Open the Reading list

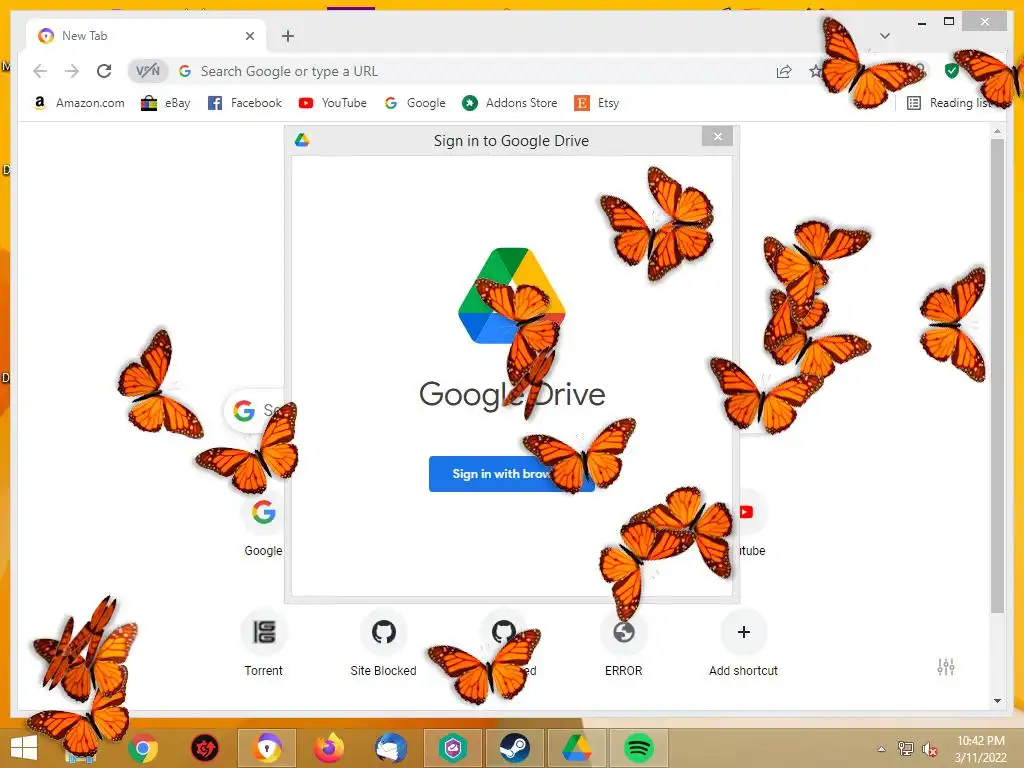(951, 103)
